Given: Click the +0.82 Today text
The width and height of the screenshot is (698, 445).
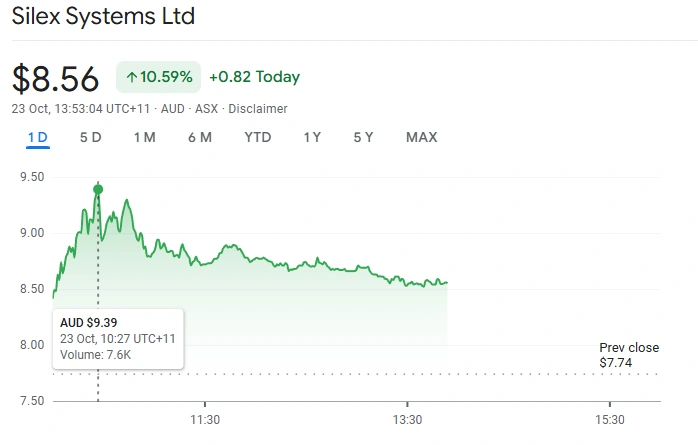Looking at the screenshot, I should coord(254,77).
